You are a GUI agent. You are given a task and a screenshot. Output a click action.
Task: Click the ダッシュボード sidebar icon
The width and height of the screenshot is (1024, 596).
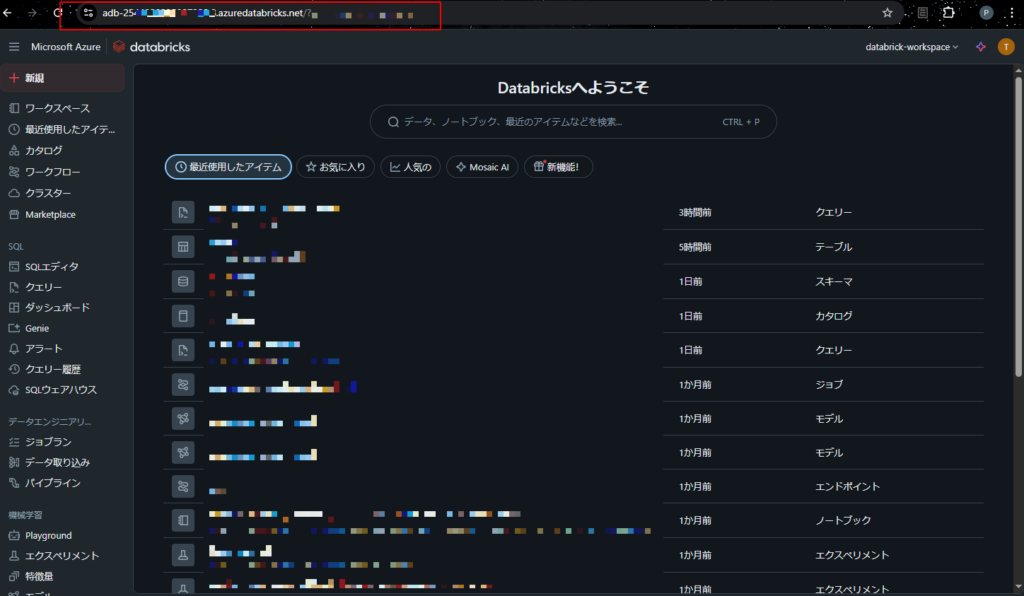coord(14,307)
